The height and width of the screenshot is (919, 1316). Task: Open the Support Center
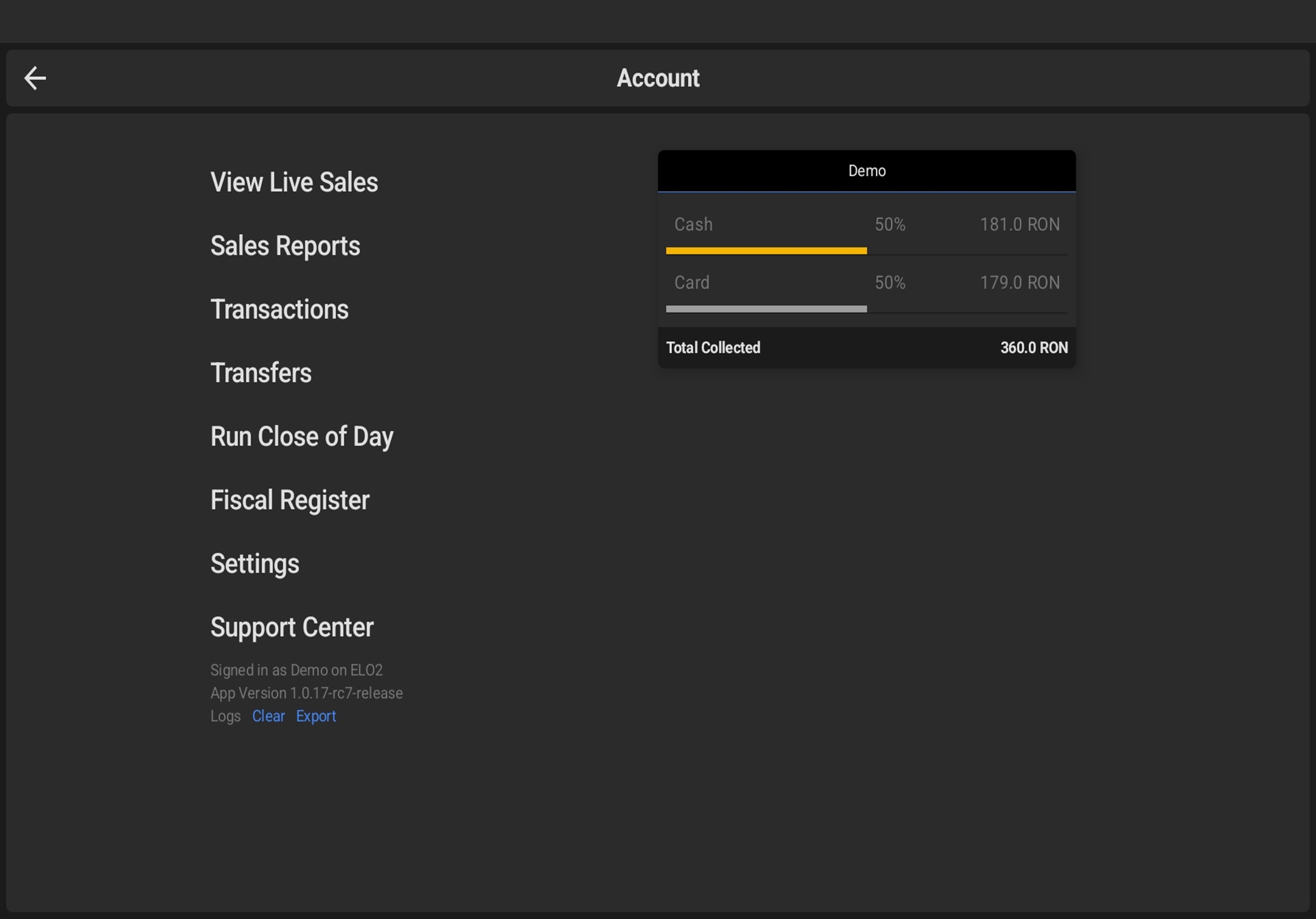tap(292, 628)
